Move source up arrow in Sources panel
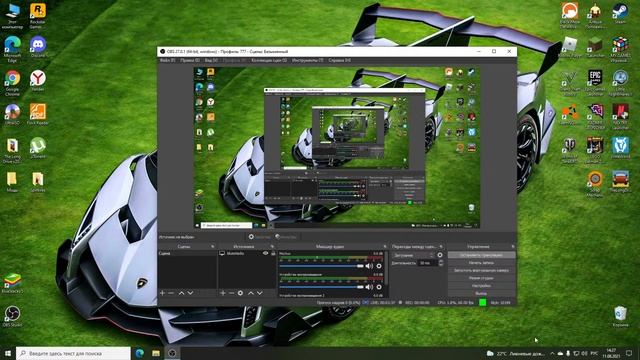 pos(251,293)
